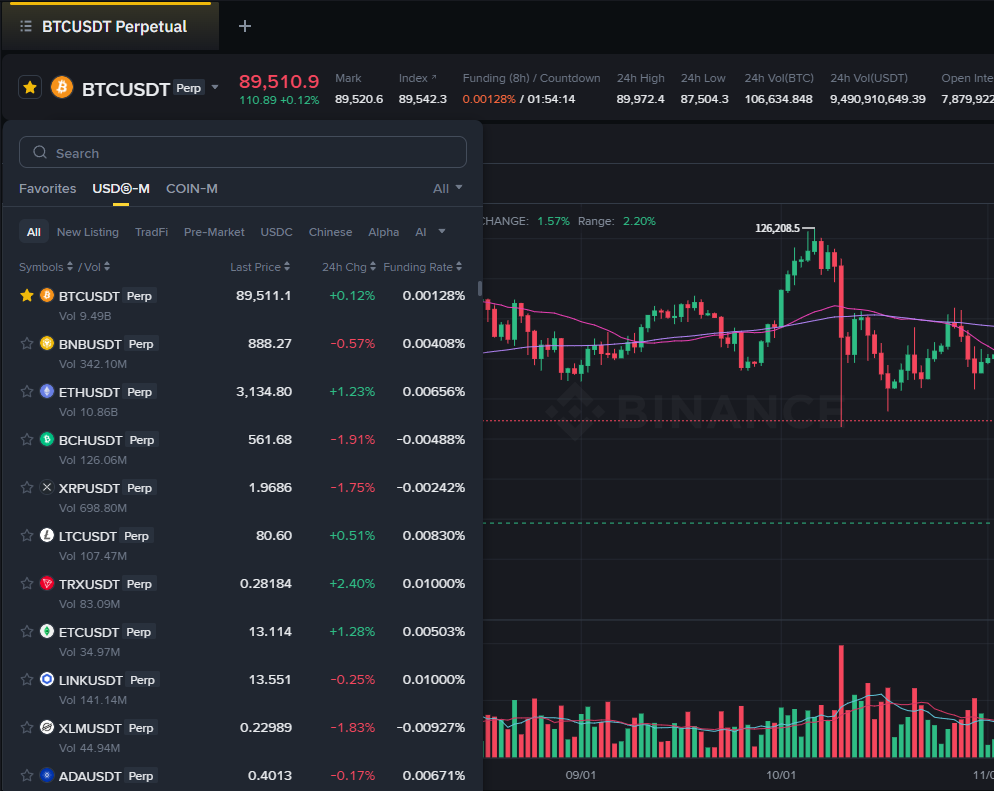
Task: Expand more categories arrow after AI
Action: [x=442, y=231]
